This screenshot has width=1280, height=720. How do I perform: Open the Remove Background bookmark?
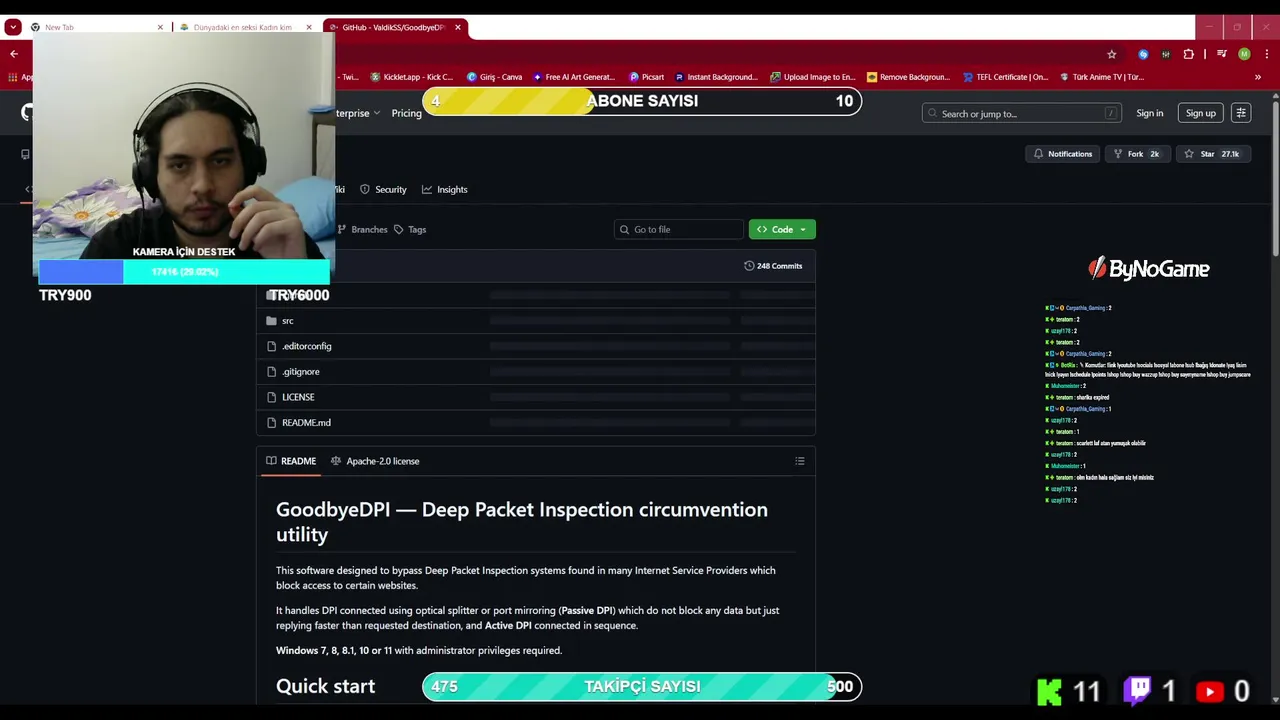908,77
